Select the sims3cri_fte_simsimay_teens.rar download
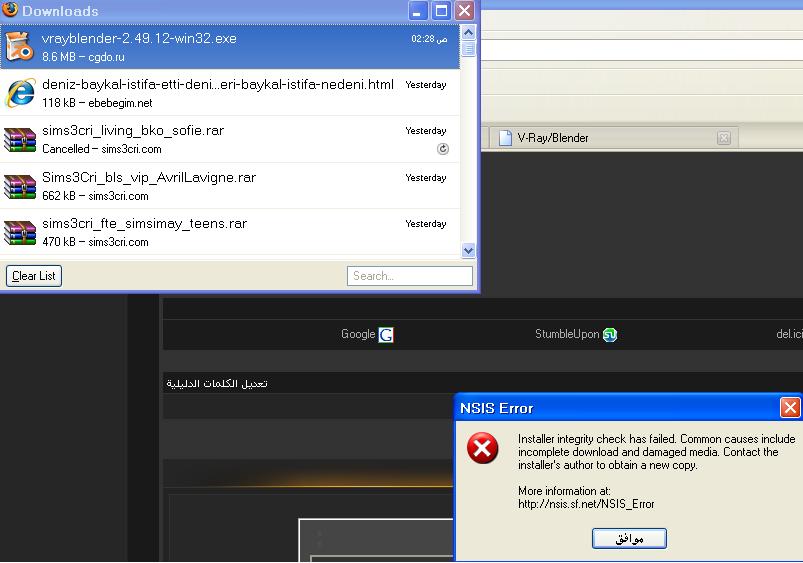 230,232
